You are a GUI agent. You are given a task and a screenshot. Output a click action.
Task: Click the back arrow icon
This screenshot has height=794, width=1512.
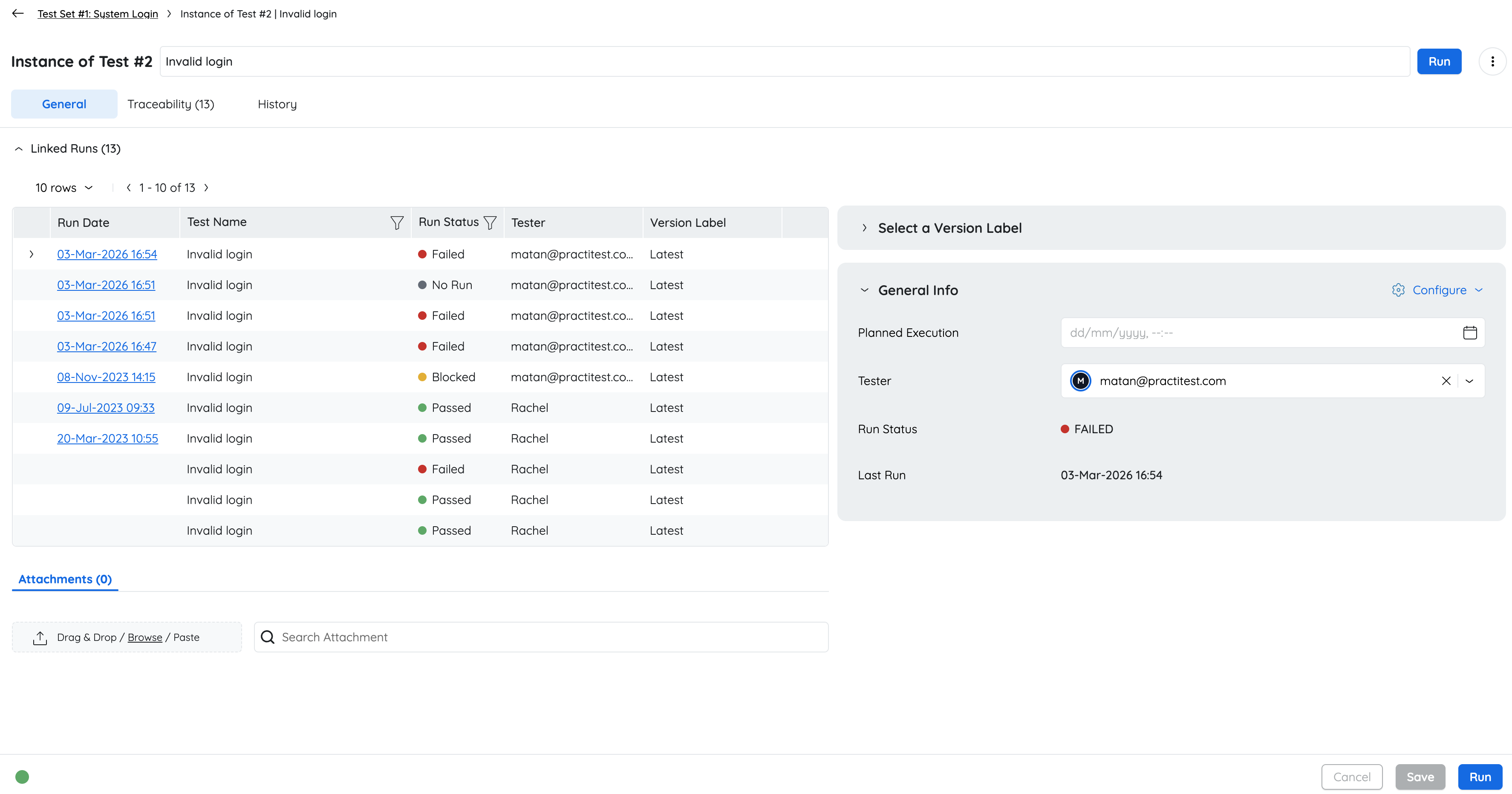coord(17,14)
